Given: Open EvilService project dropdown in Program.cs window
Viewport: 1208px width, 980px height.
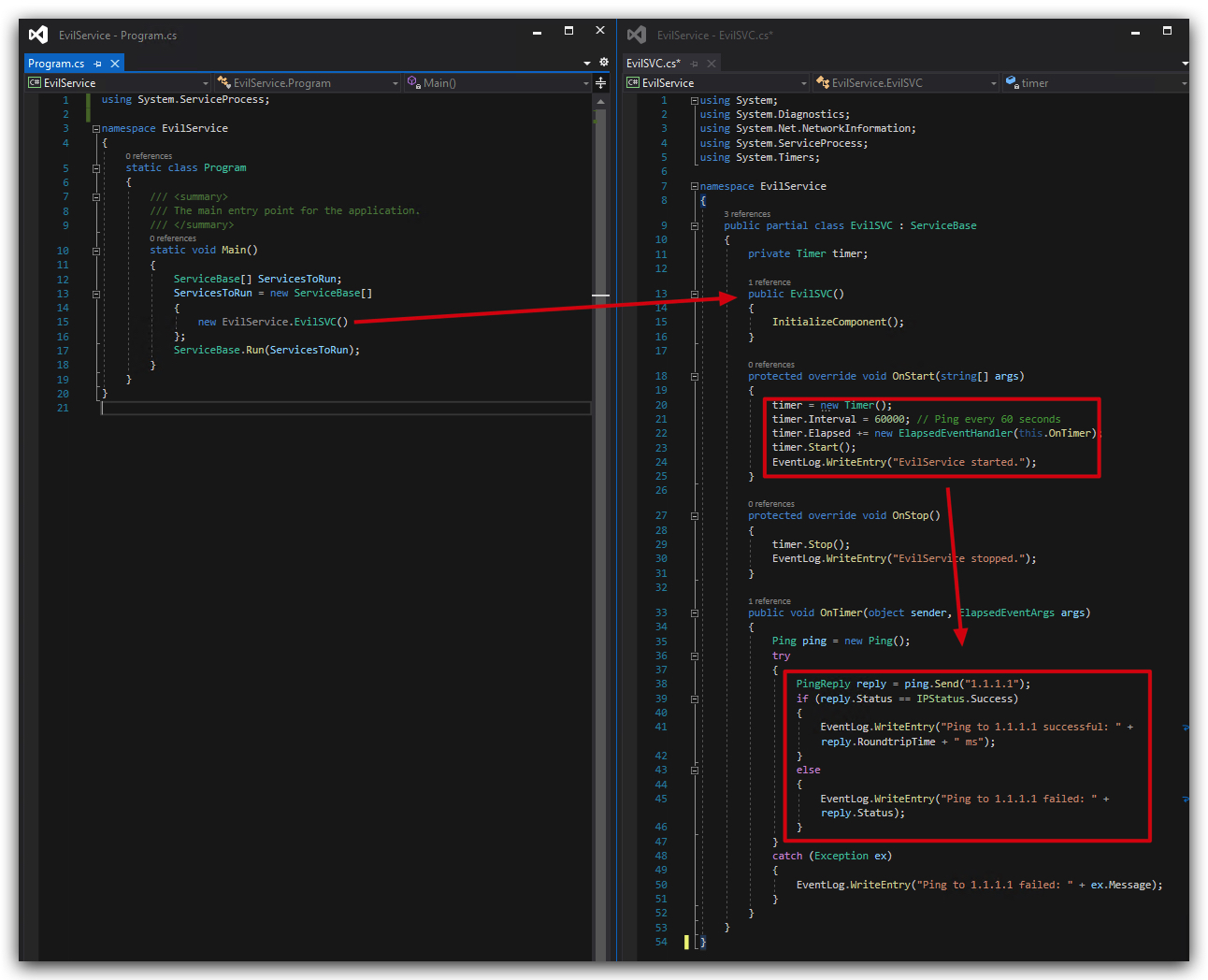Looking at the screenshot, I should (x=119, y=83).
